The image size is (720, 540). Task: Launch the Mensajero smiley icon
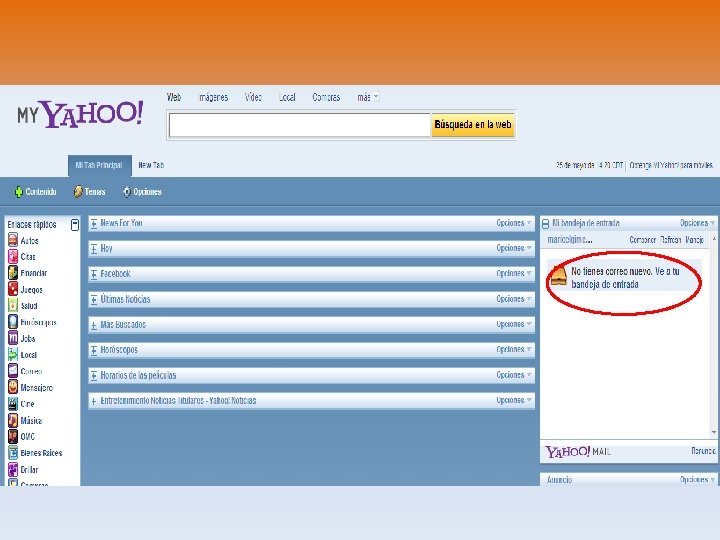13,387
